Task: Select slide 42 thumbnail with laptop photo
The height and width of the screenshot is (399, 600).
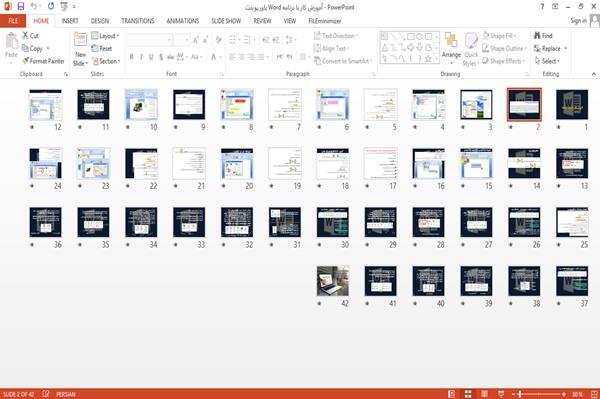Action: click(x=333, y=281)
